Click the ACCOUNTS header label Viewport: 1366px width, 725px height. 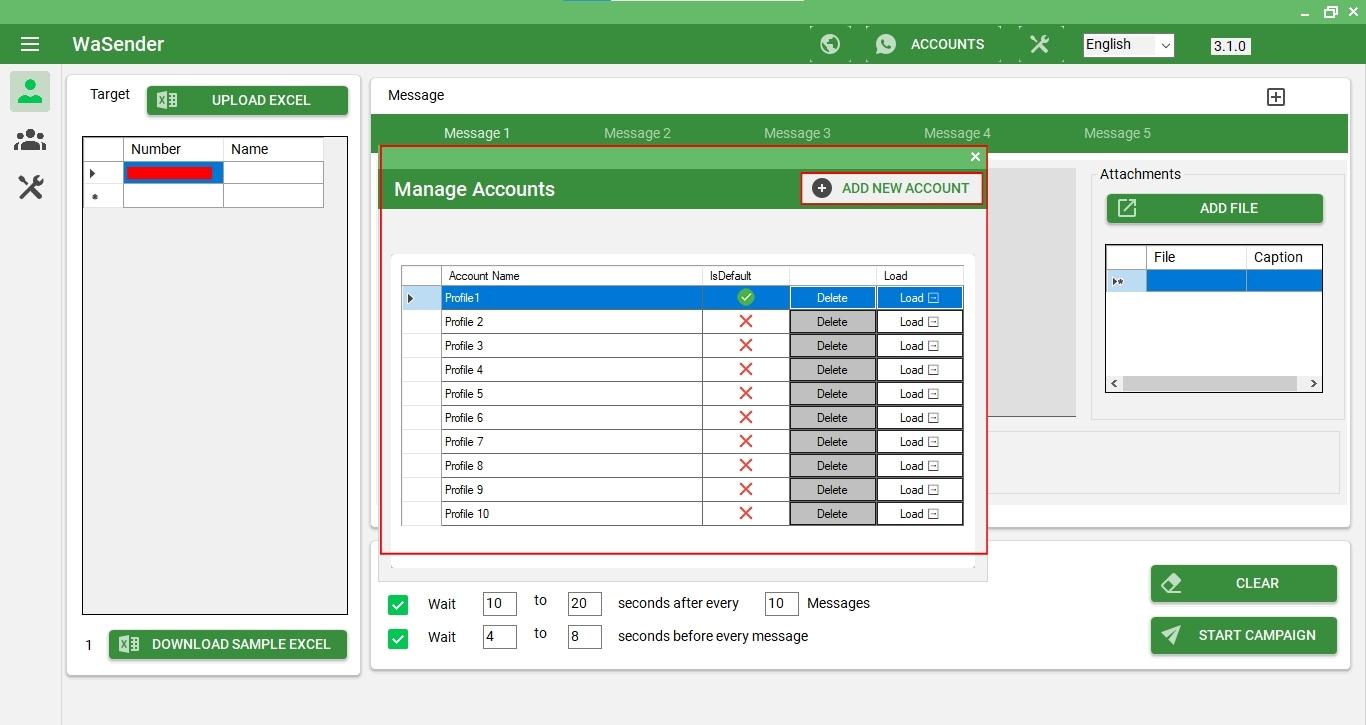click(947, 44)
